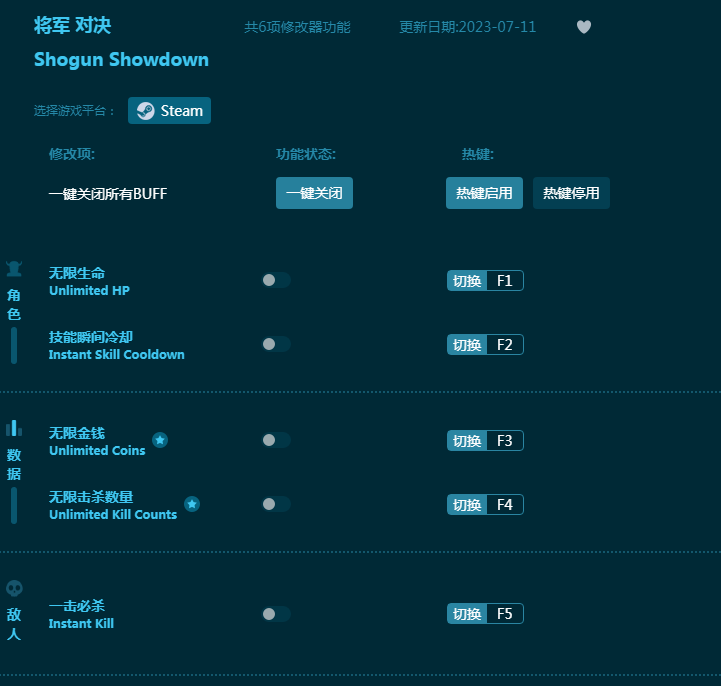Click the heart favorite icon

(584, 27)
